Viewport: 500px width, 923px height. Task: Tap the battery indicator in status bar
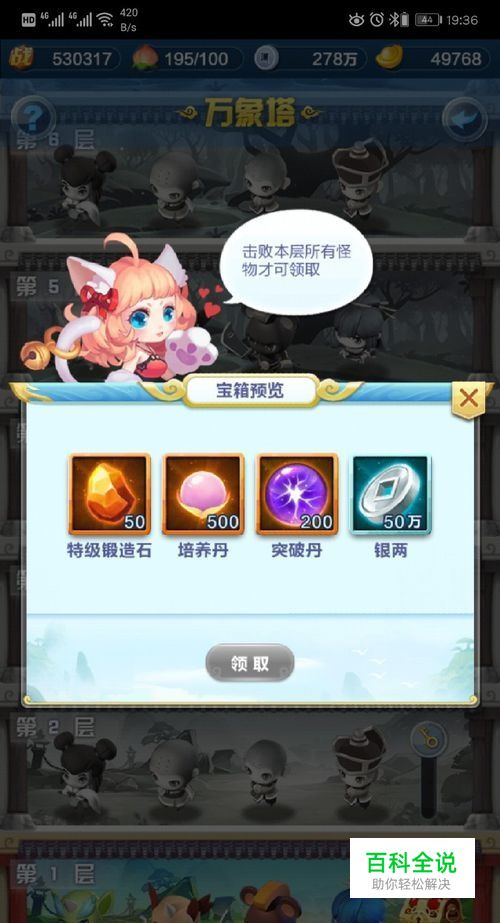(x=427, y=19)
